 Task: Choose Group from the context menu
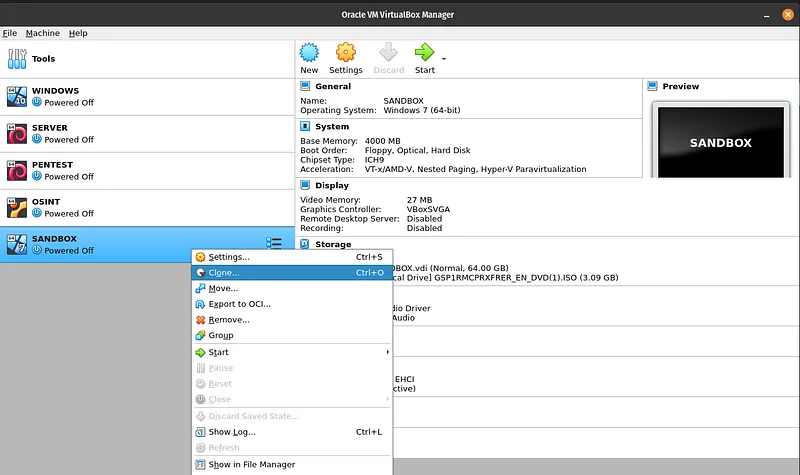click(292, 335)
